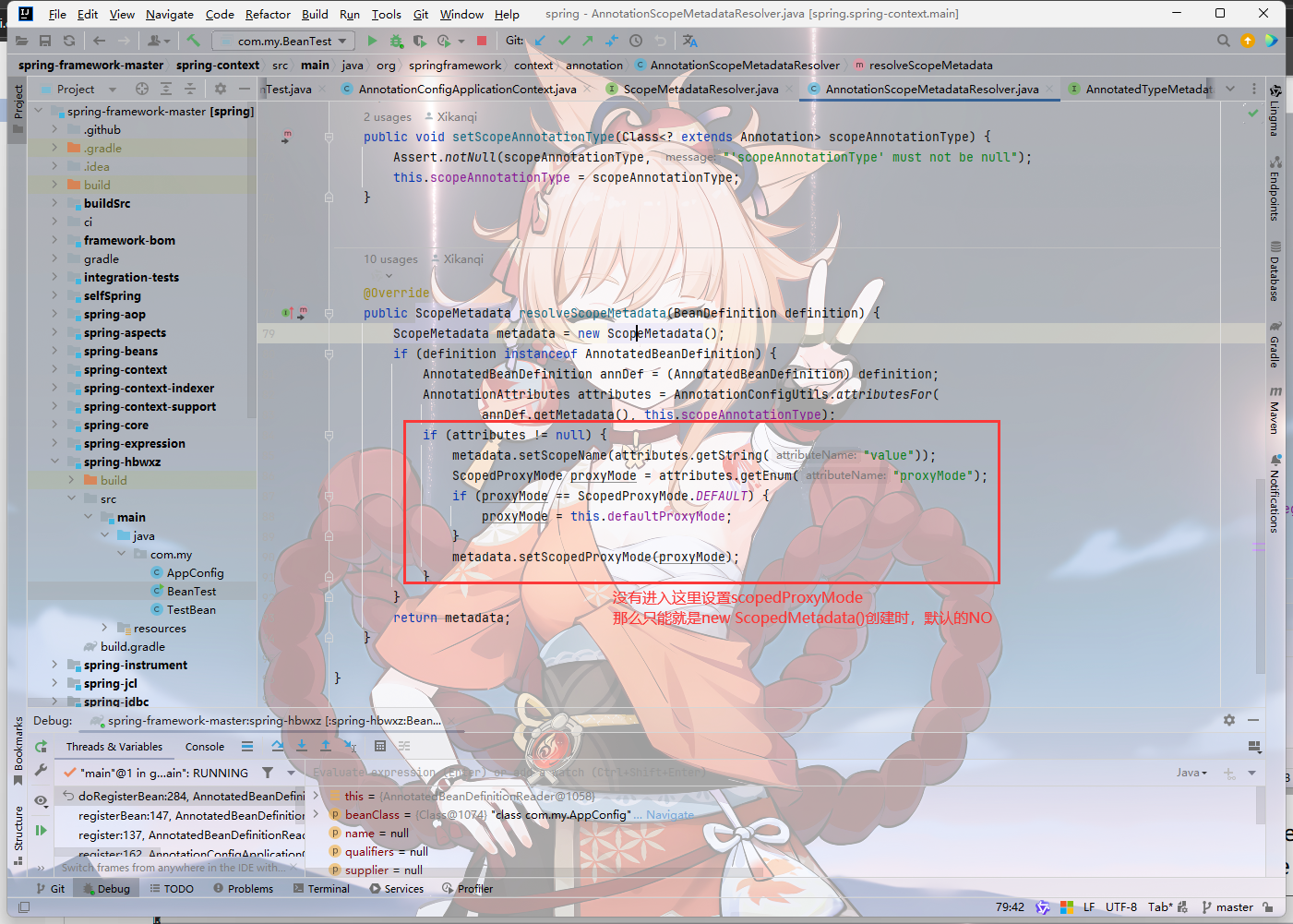Click Git Push arrow icon
This screenshot has width=1293, height=924.
588,41
